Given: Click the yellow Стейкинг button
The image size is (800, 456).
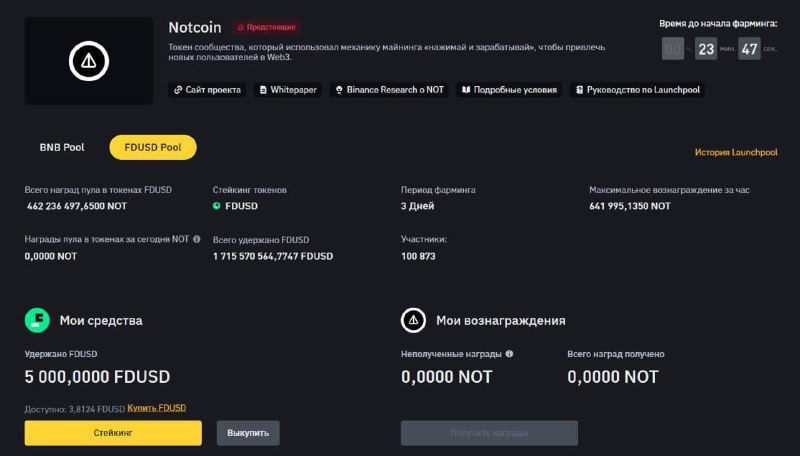Looking at the screenshot, I should (113, 433).
